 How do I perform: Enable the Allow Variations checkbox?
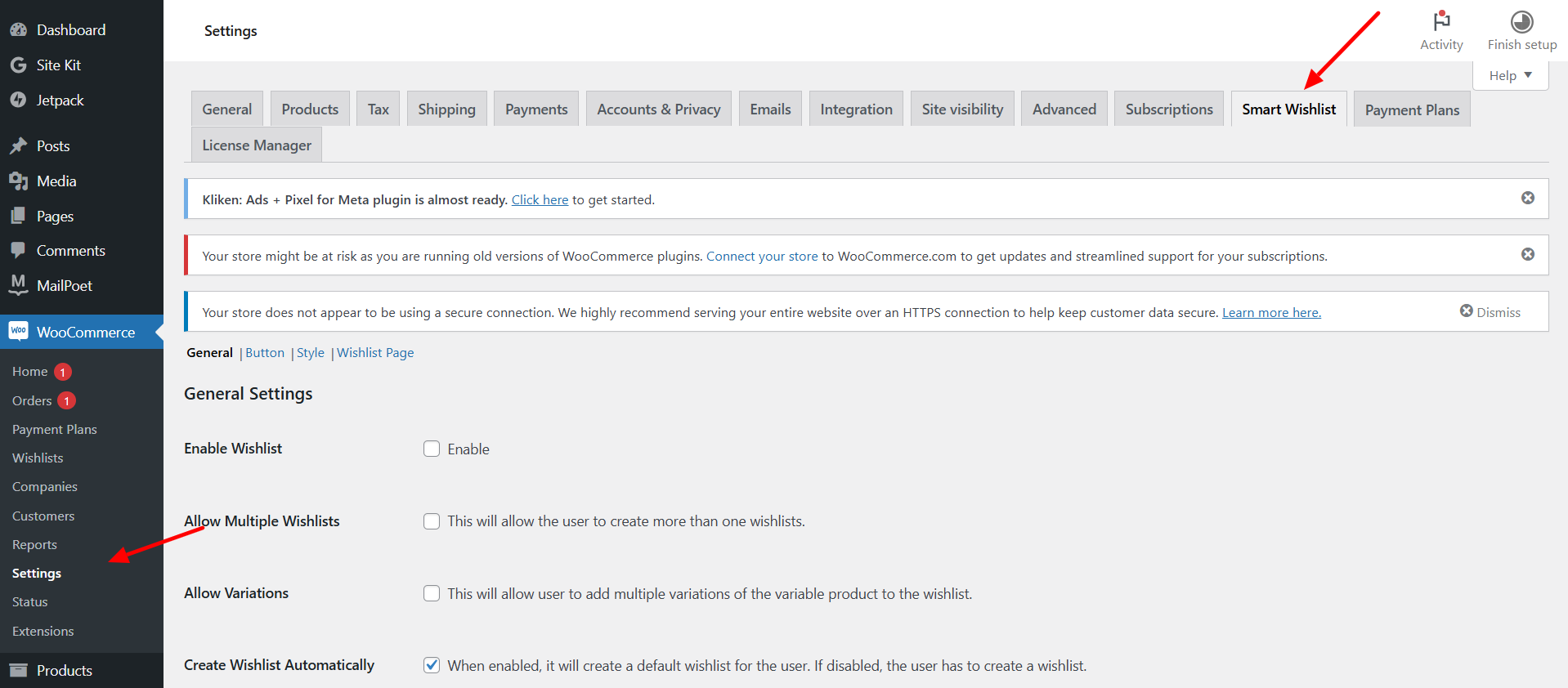(x=432, y=593)
